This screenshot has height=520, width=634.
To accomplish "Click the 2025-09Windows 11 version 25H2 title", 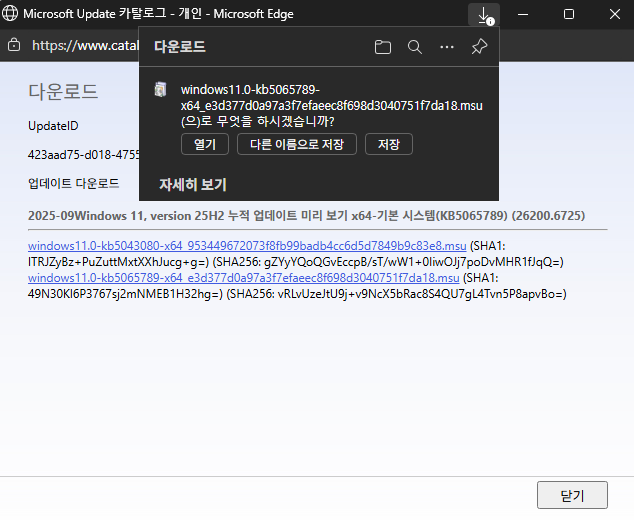I will [x=306, y=216].
